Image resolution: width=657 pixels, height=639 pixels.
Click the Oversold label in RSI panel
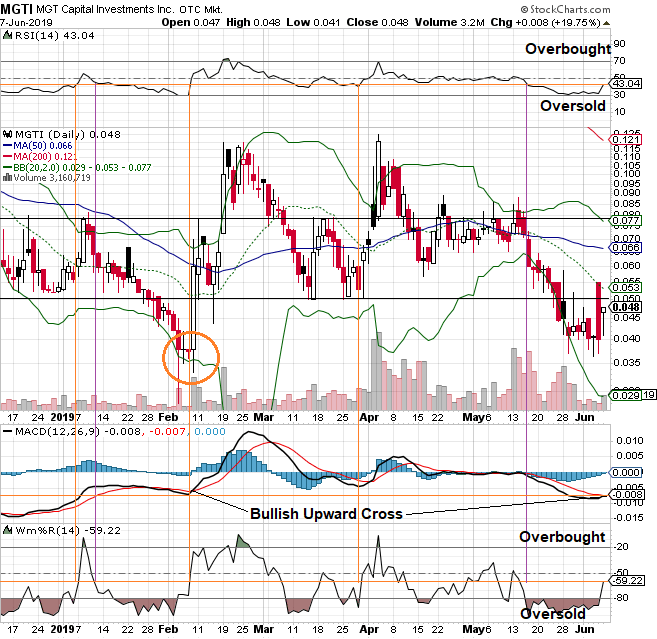pyautogui.click(x=573, y=106)
